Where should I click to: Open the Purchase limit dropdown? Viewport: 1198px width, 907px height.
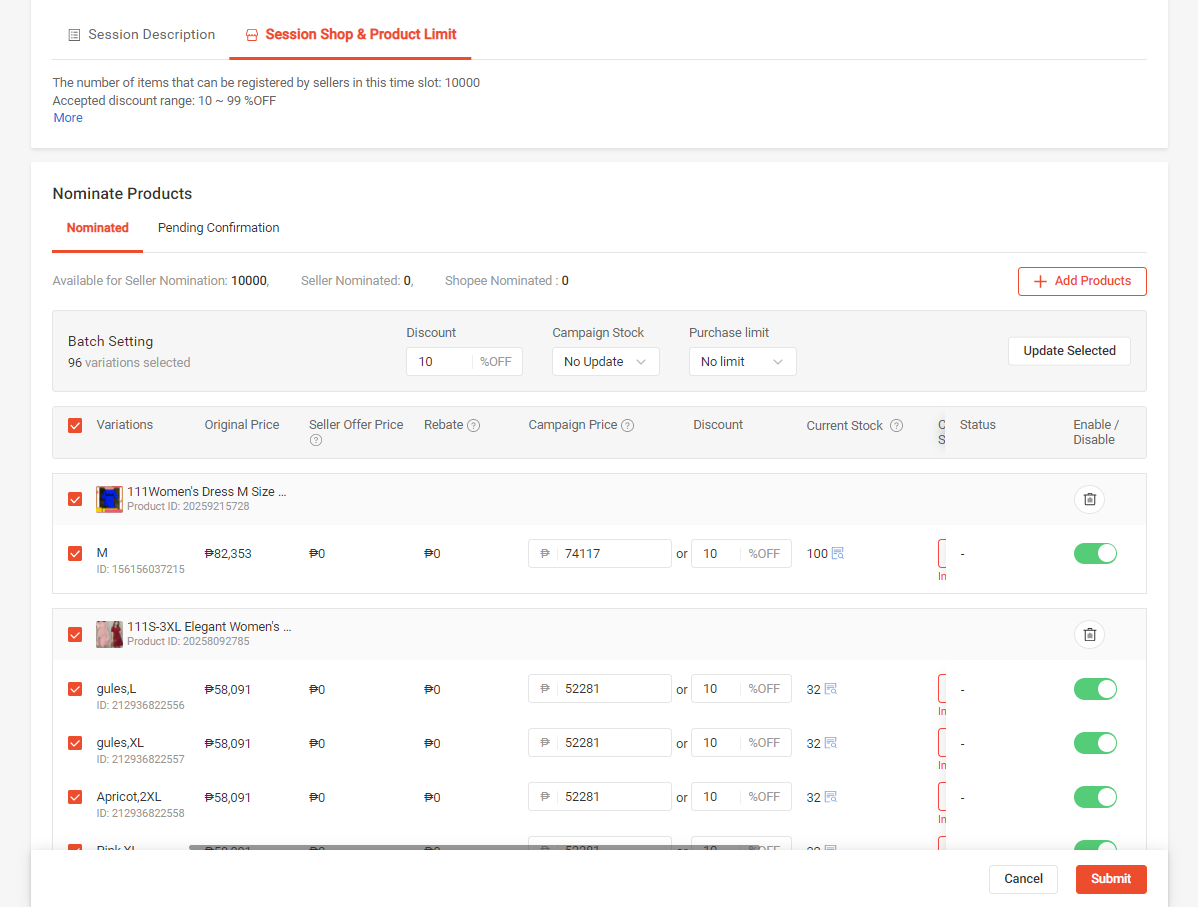tap(742, 362)
